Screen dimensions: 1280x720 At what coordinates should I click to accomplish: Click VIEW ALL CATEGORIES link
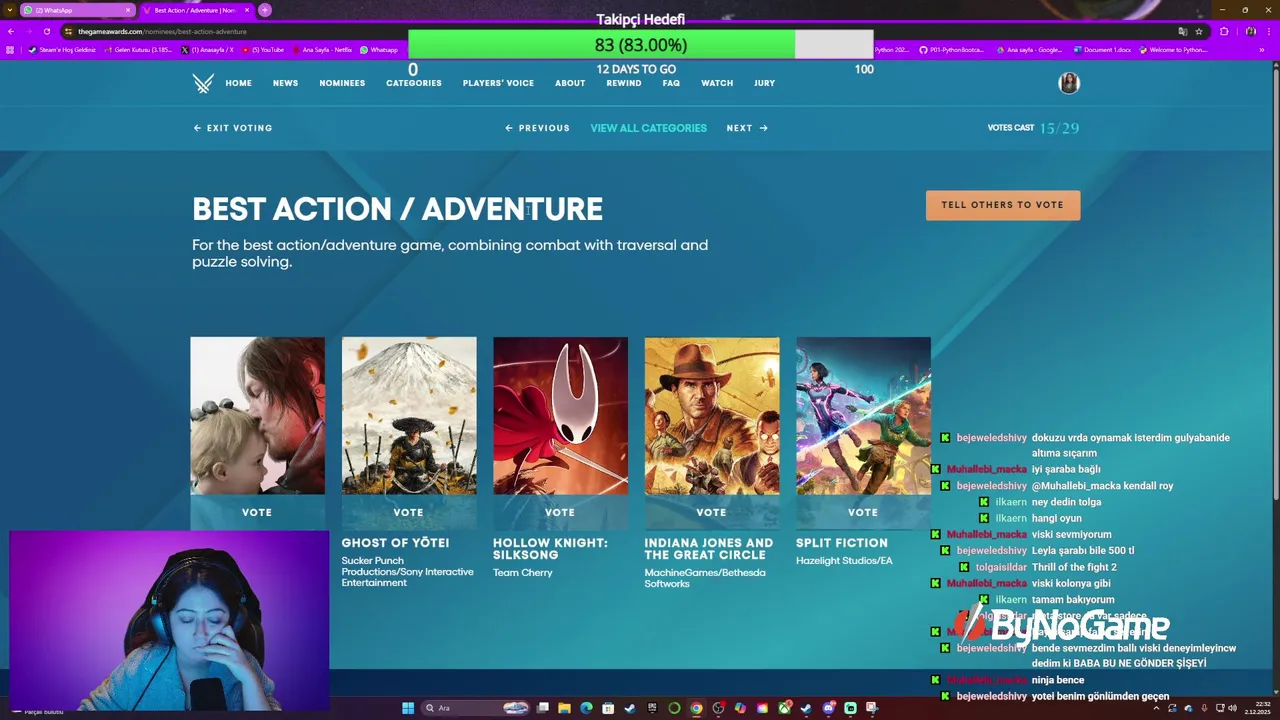[648, 128]
